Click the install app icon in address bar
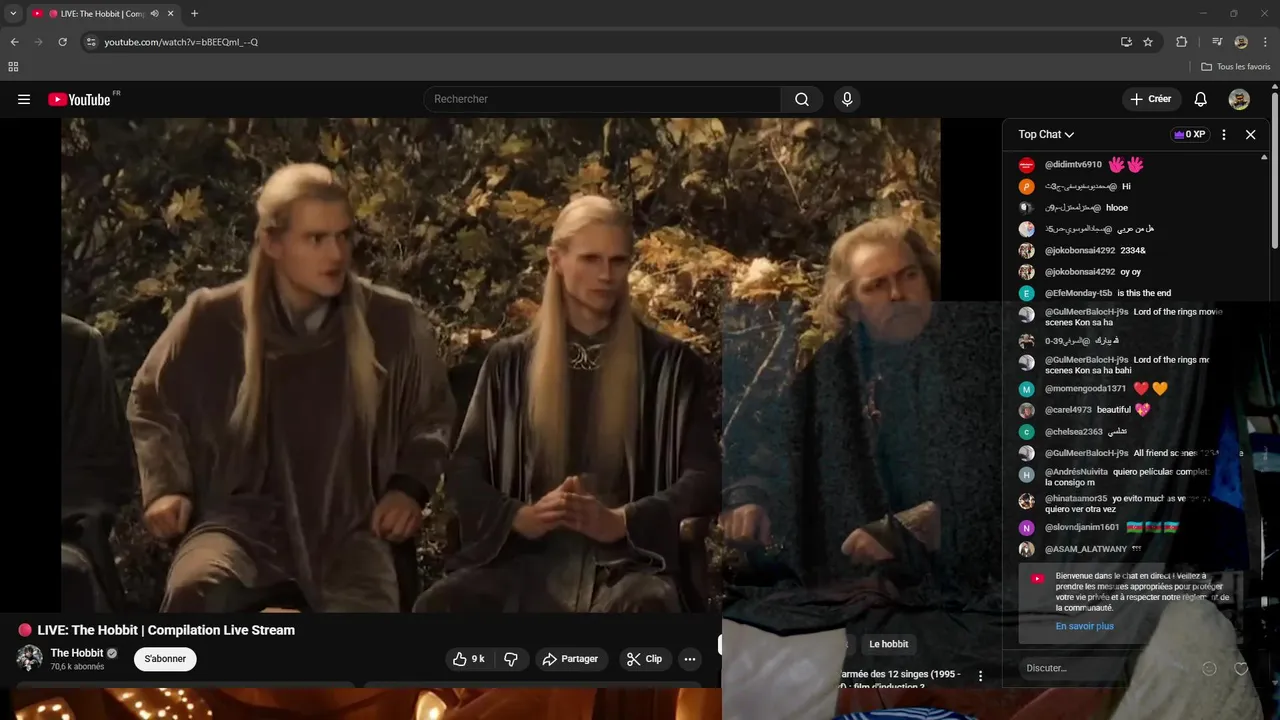Screen dimensions: 1280x720 1126,42
